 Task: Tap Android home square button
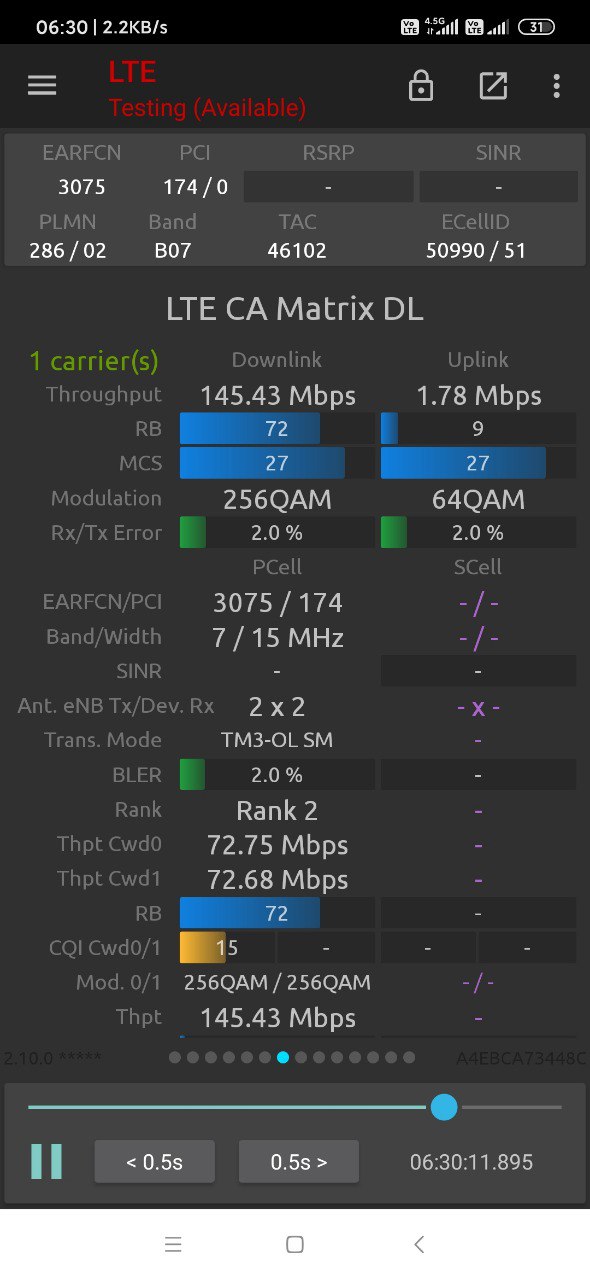click(x=295, y=1244)
